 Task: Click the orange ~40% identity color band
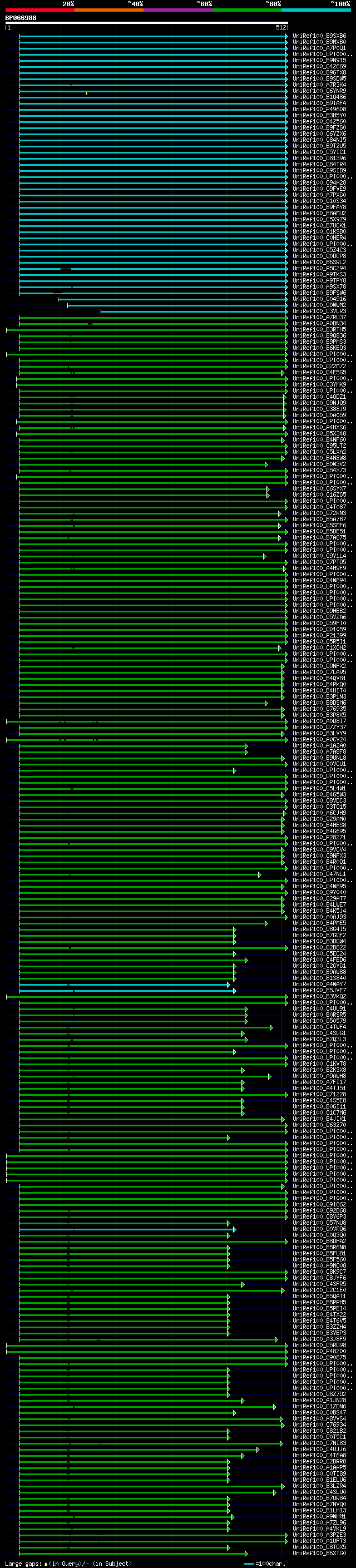(x=109, y=10)
